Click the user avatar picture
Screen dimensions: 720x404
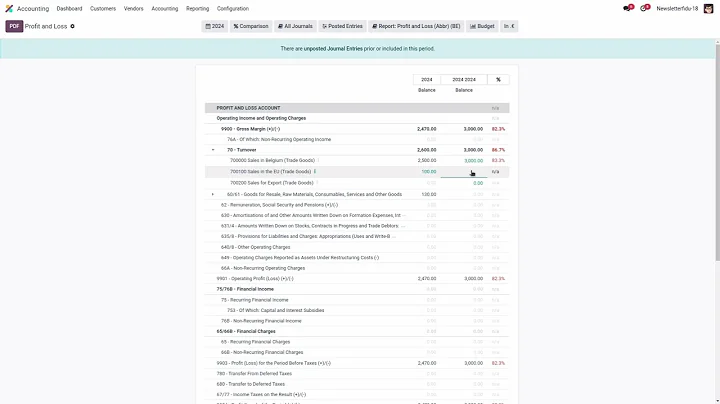click(708, 8)
